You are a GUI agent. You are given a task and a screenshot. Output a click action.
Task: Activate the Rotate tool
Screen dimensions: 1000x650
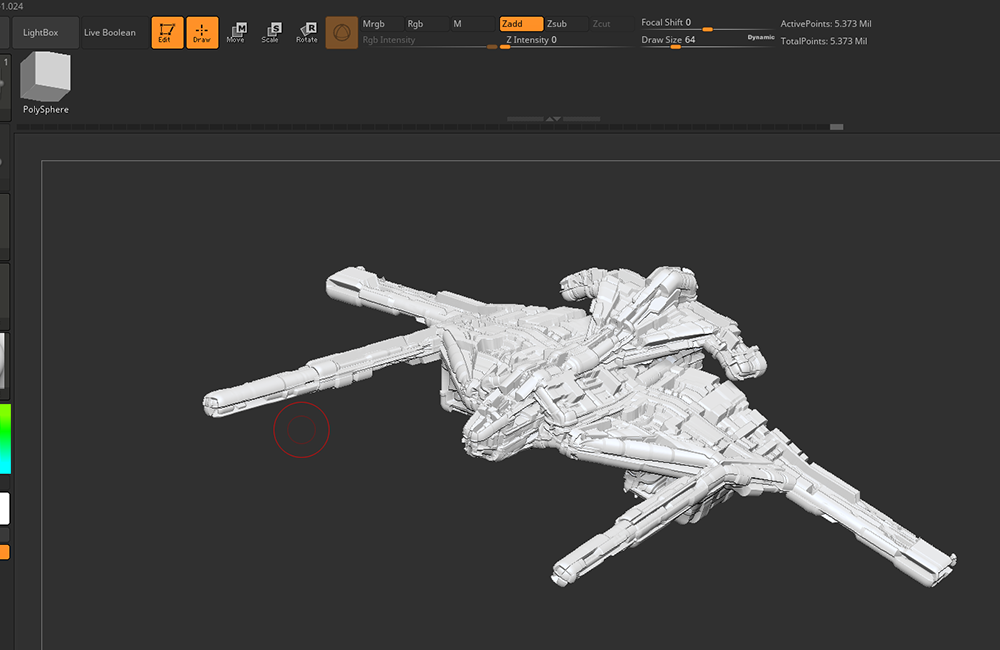coord(306,33)
